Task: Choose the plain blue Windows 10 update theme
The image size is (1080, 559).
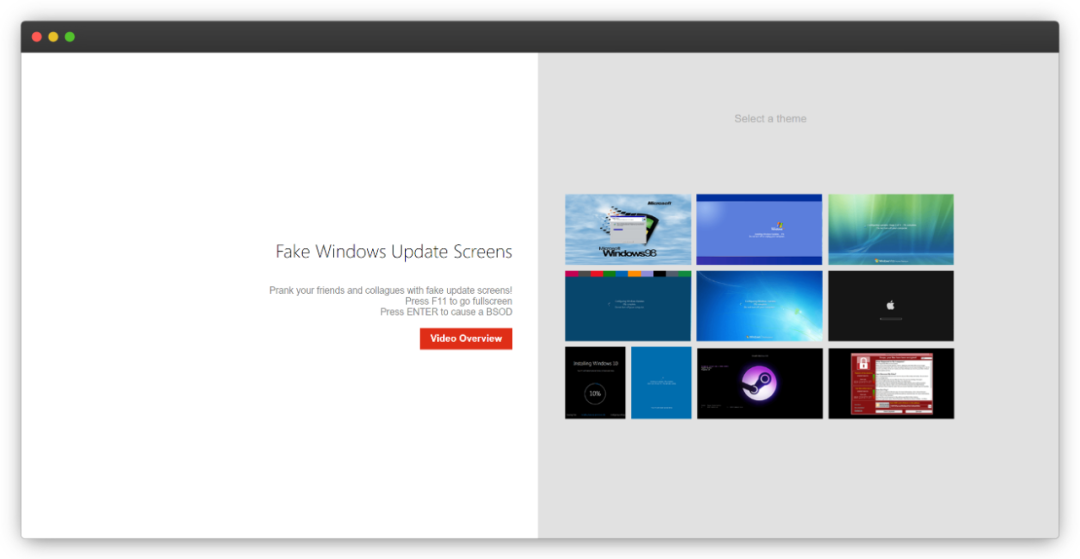Action: click(661, 383)
